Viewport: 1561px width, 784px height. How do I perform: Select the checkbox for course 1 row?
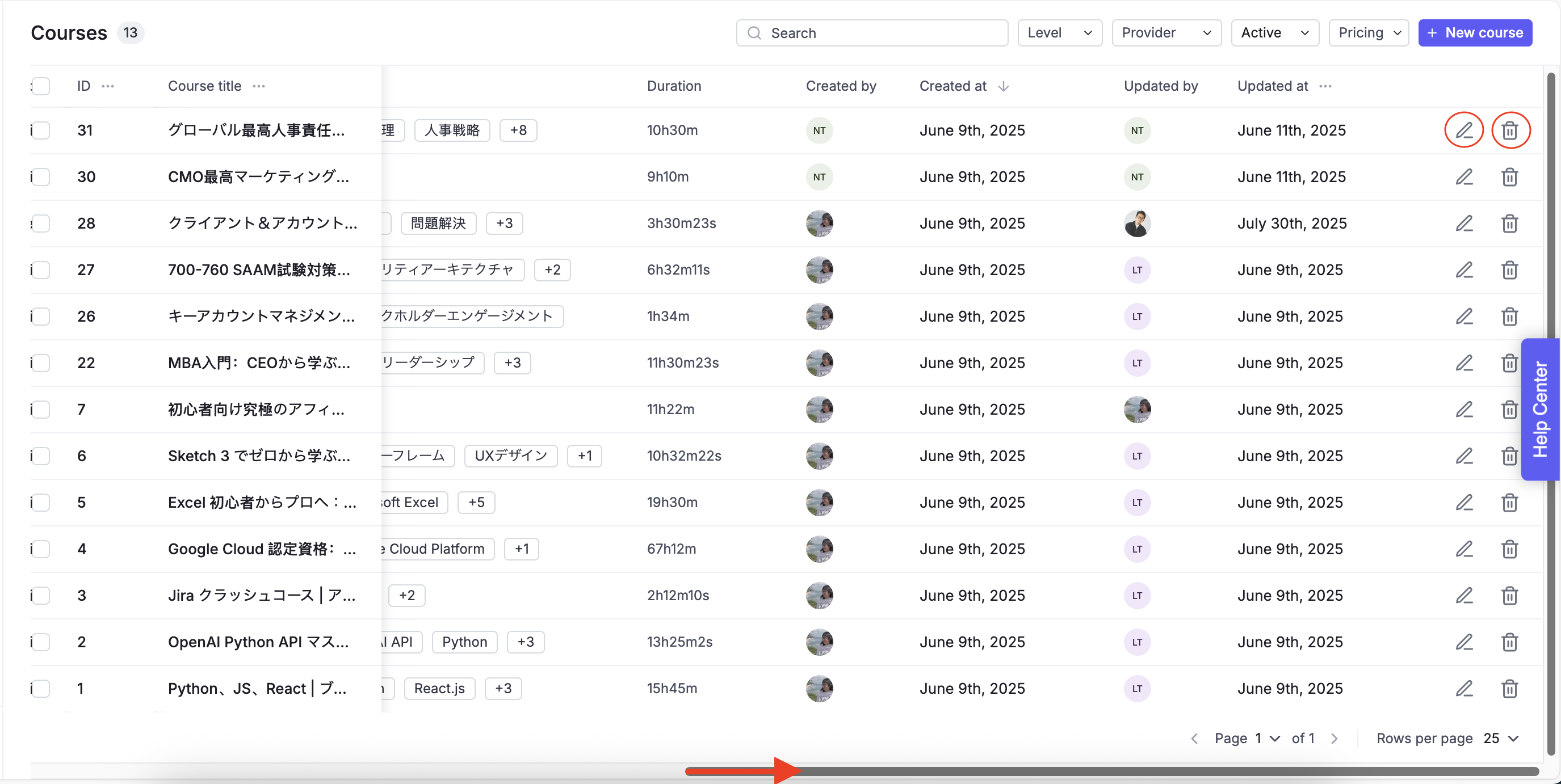[x=41, y=688]
